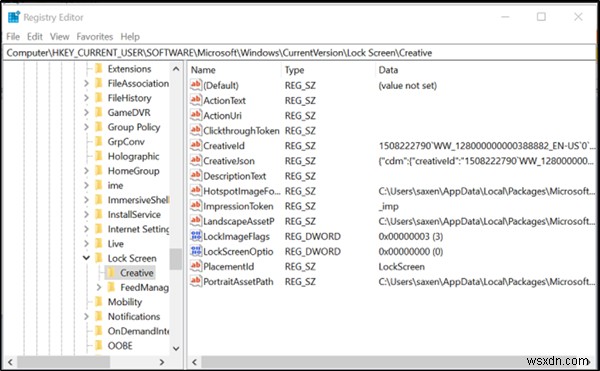Screen dimensions: 600x371
Task: Select the ImmersiveShel tree key
Action: (138, 200)
